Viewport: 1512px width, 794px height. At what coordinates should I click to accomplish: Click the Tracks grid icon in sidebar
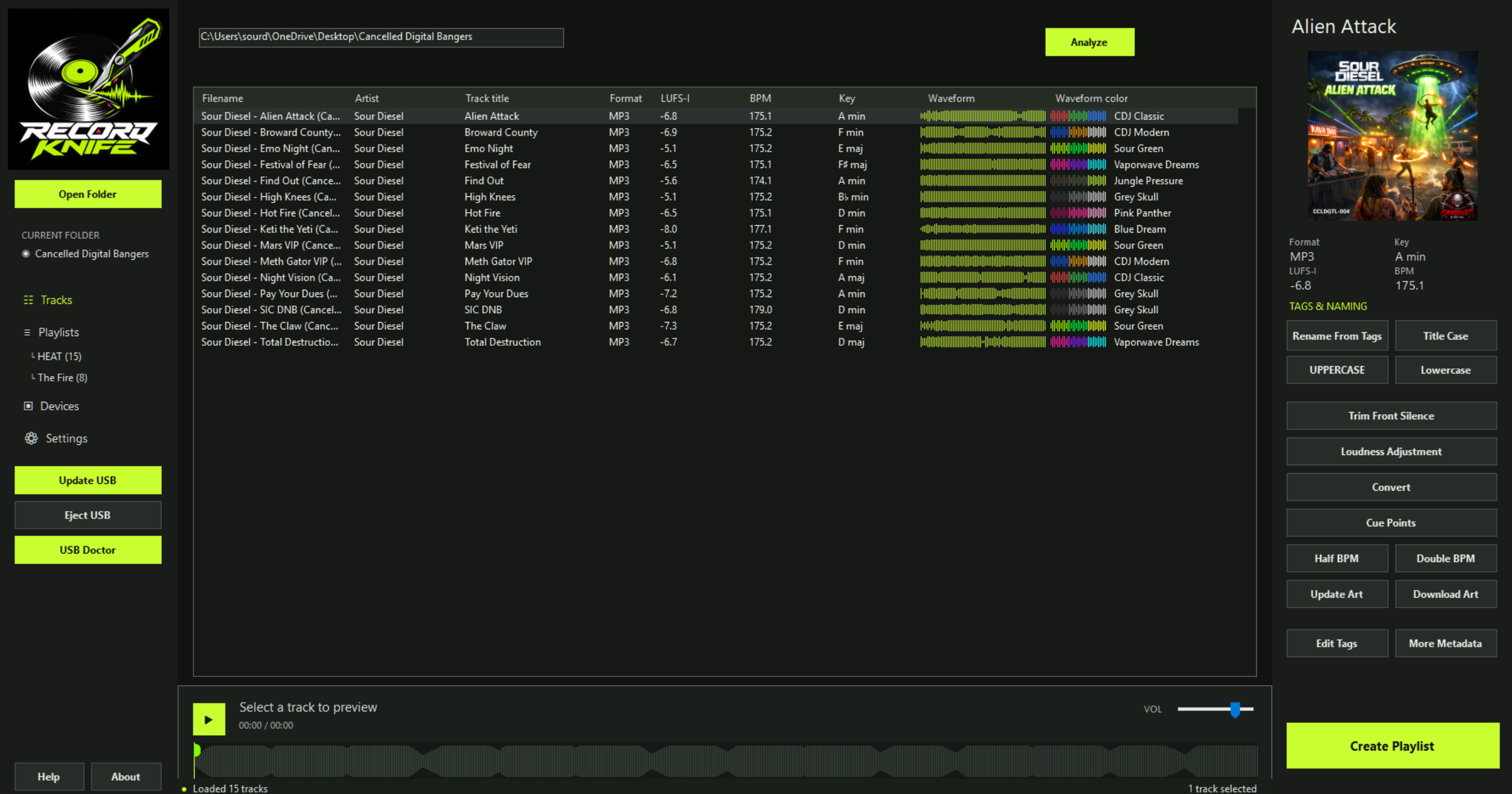click(28, 300)
